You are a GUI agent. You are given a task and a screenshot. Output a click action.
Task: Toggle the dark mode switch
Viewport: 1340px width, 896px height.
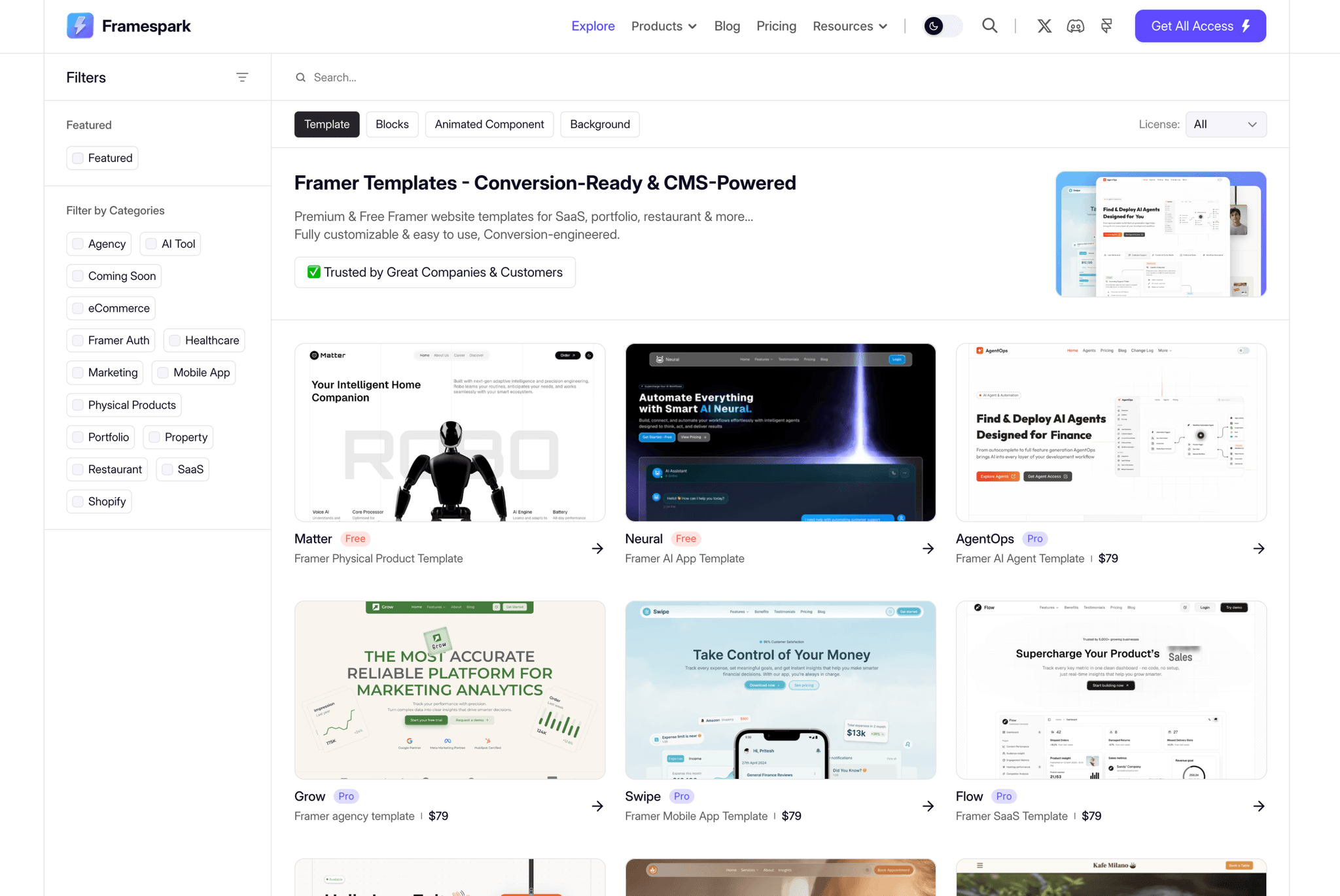tap(942, 26)
